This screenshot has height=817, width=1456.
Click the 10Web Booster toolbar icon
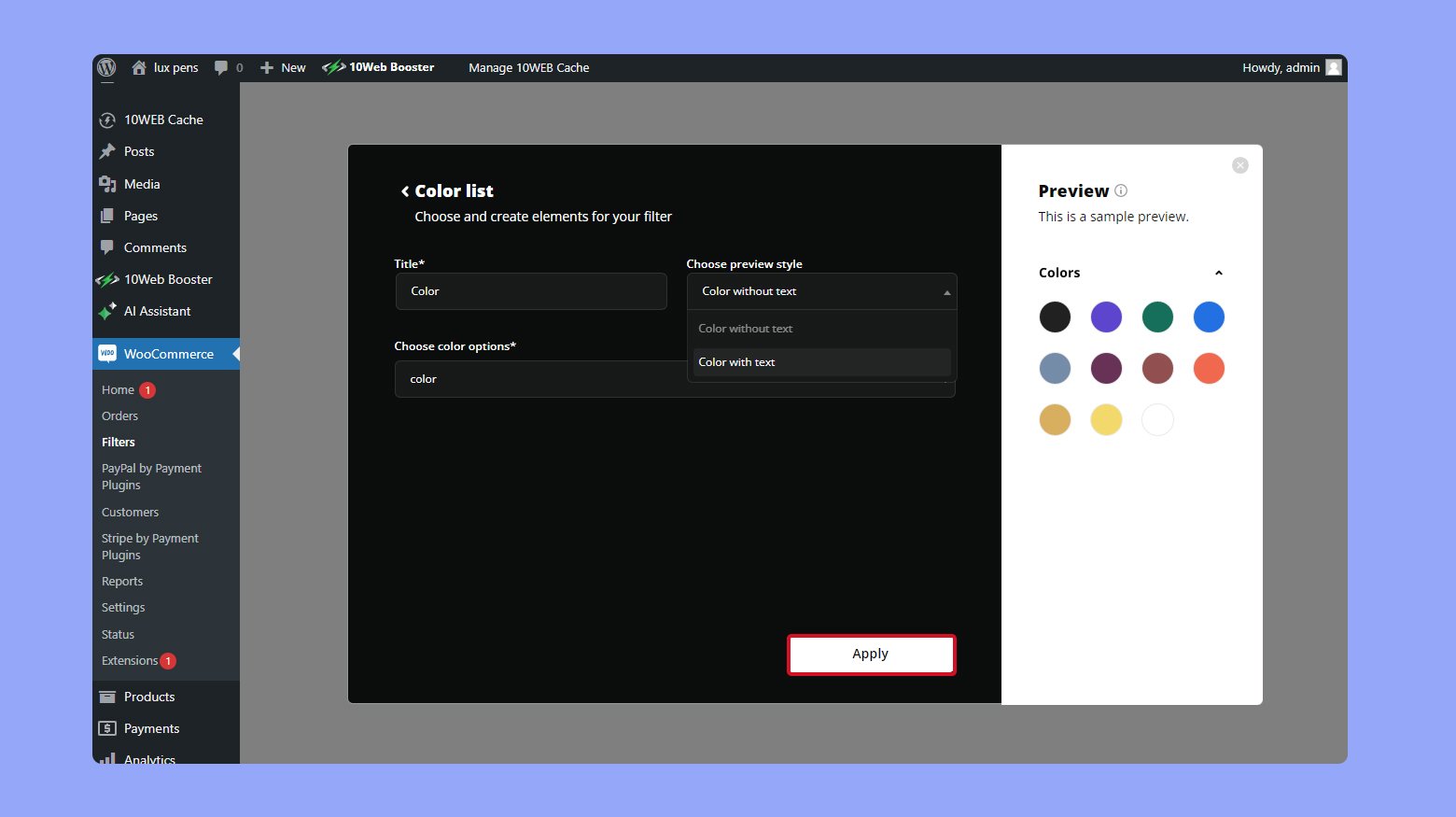[334, 67]
